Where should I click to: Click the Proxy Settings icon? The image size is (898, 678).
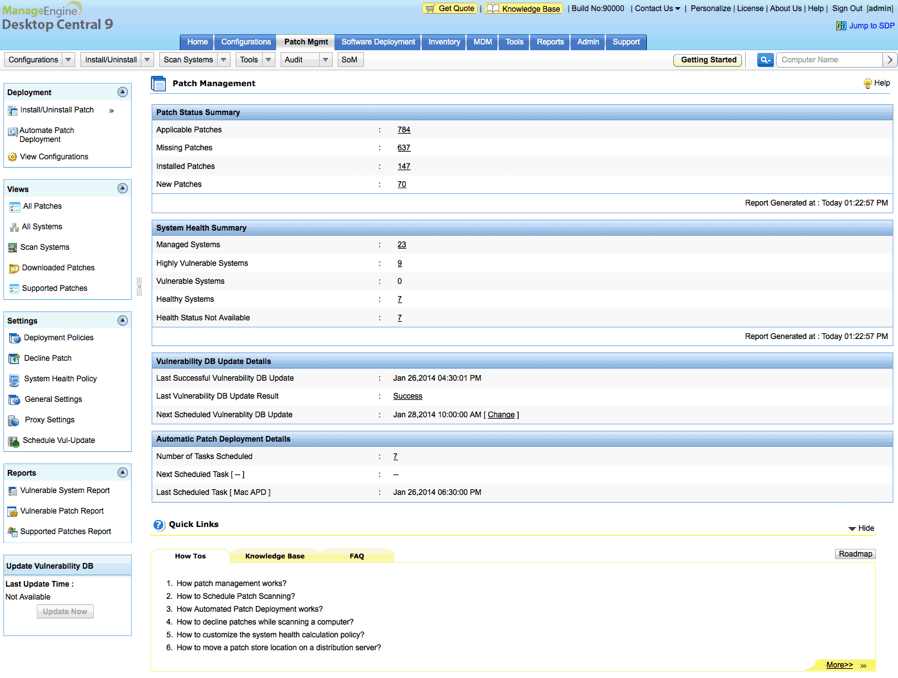pos(14,420)
